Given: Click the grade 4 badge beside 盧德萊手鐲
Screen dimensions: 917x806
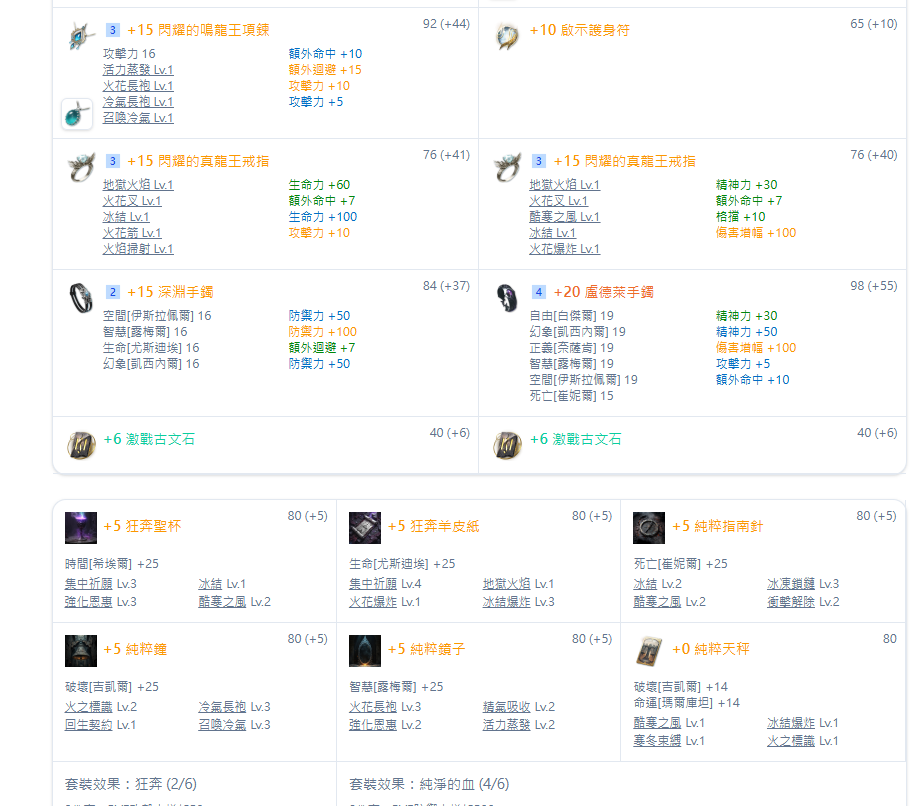Looking at the screenshot, I should click(x=539, y=292).
